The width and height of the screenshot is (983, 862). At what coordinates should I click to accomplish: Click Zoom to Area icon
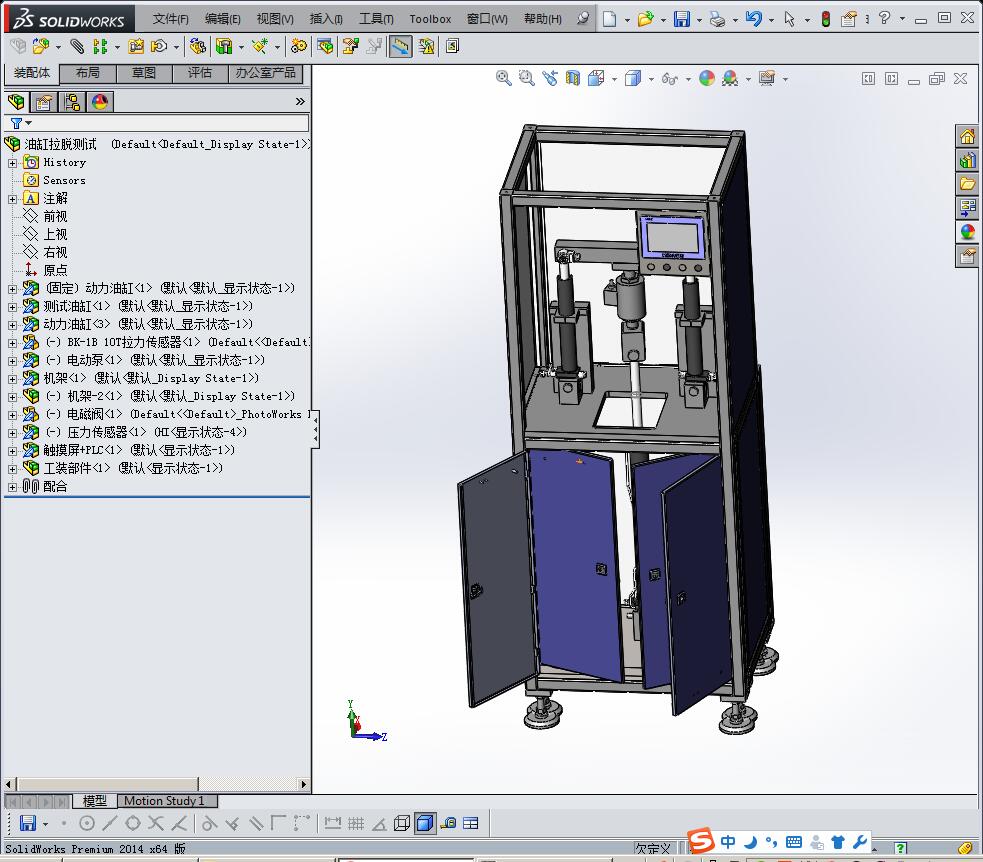527,78
